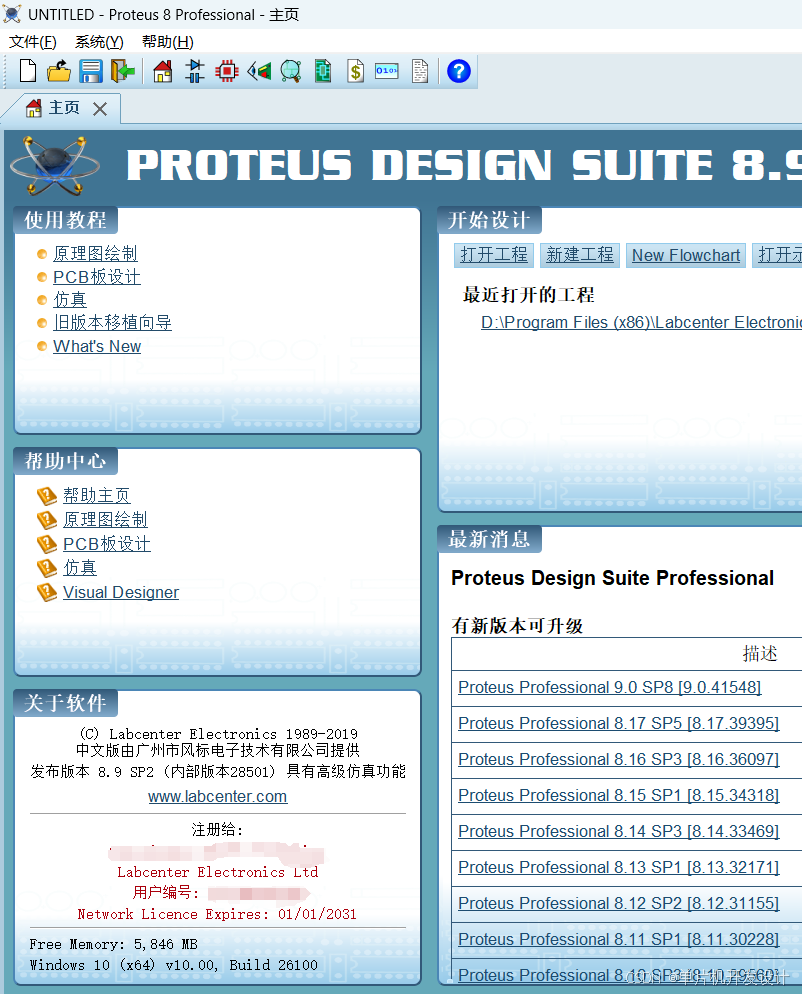Viewport: 802px width, 994px height.
Task: Click the Network Licence Expires text
Action: coord(217,914)
